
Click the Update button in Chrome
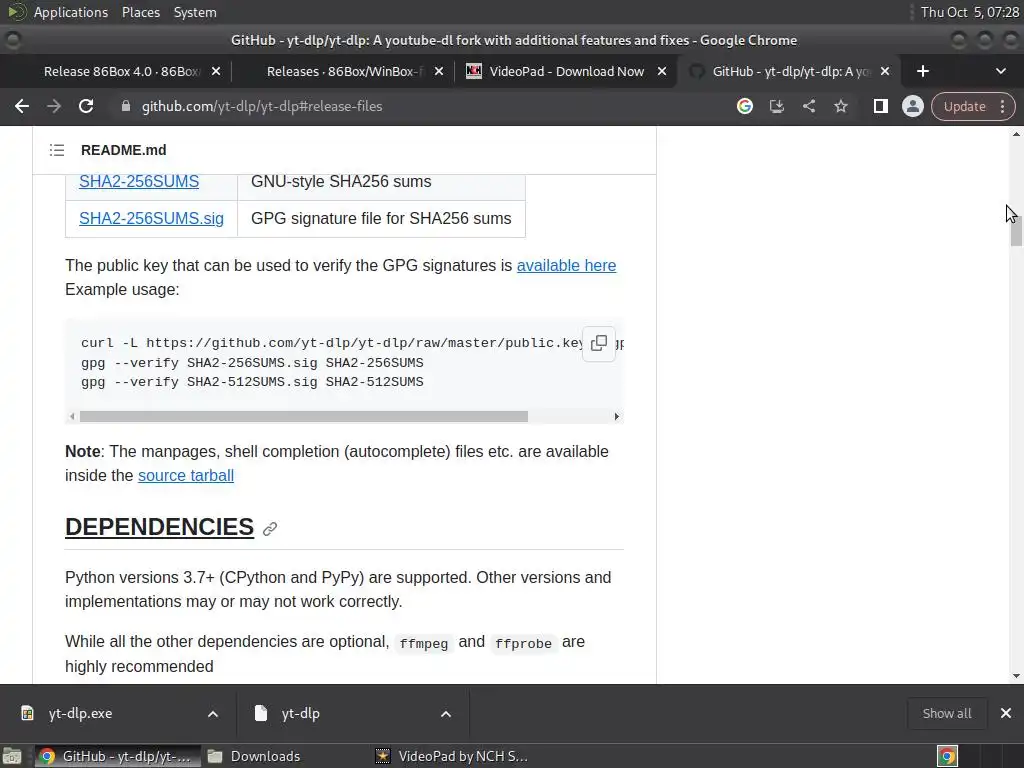tap(964, 106)
